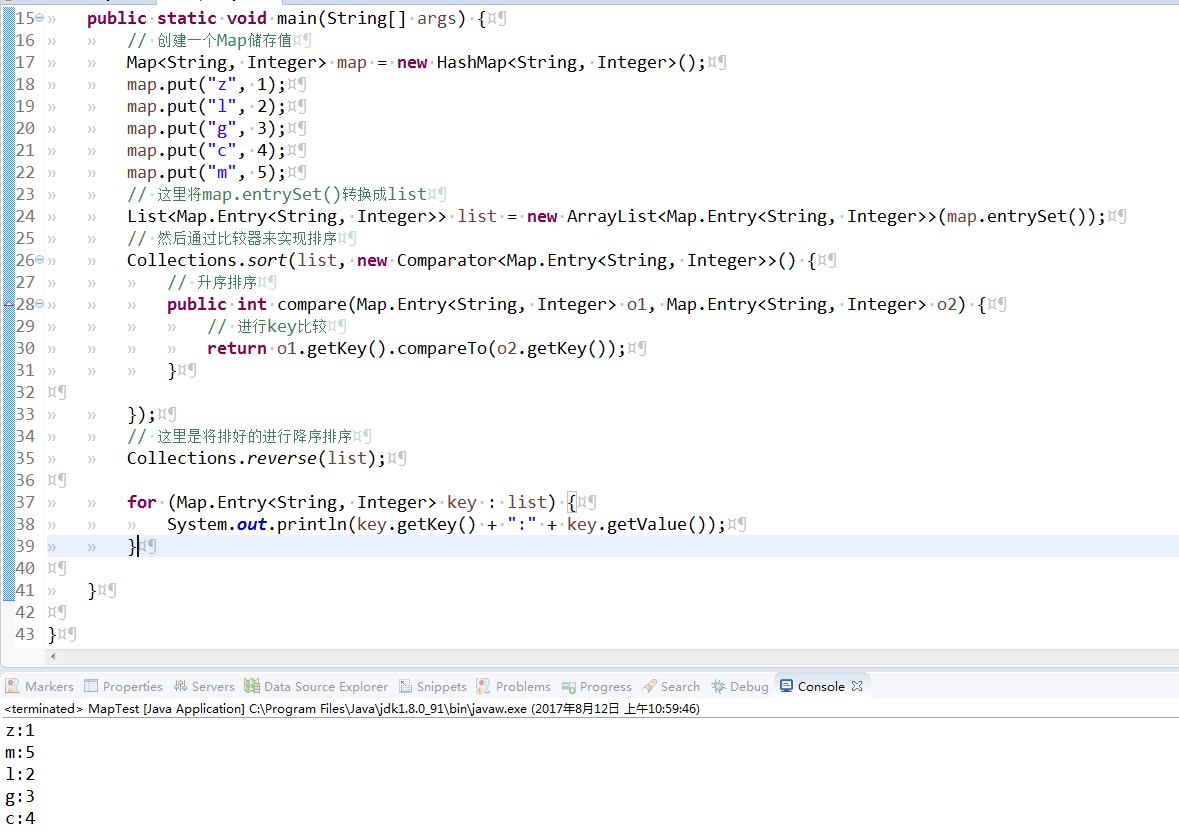This screenshot has width=1179, height=838.
Task: Select the Data Source Explorer tab
Action: pos(316,686)
